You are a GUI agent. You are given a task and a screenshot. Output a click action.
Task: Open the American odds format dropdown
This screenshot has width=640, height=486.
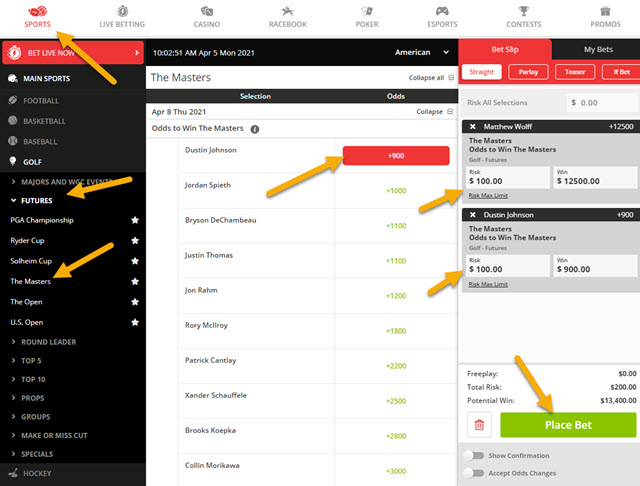point(422,52)
